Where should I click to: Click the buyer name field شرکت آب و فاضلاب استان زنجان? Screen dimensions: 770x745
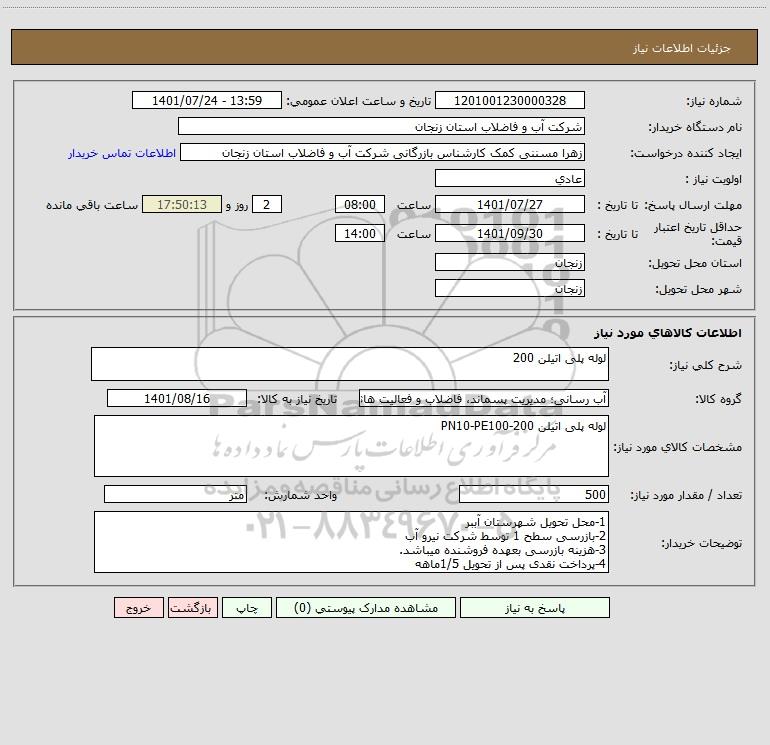point(381,127)
